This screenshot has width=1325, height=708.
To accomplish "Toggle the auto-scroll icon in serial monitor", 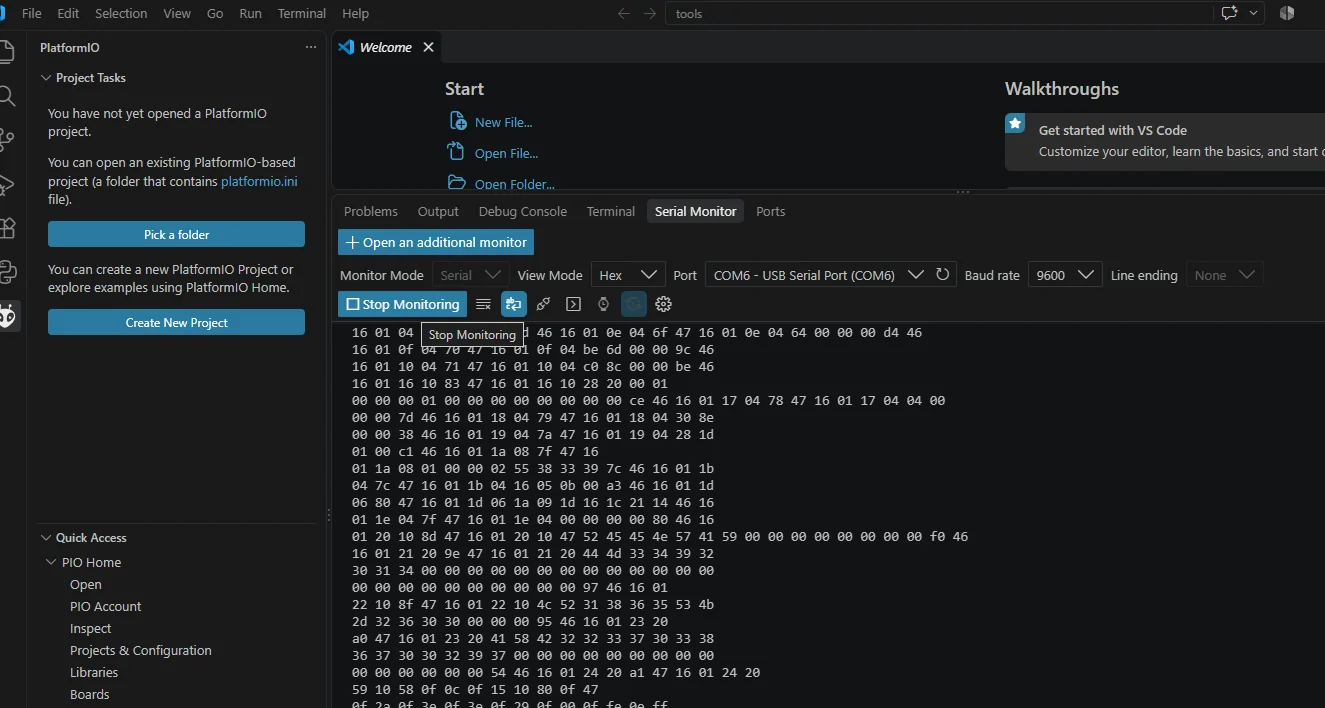I will (x=513, y=304).
